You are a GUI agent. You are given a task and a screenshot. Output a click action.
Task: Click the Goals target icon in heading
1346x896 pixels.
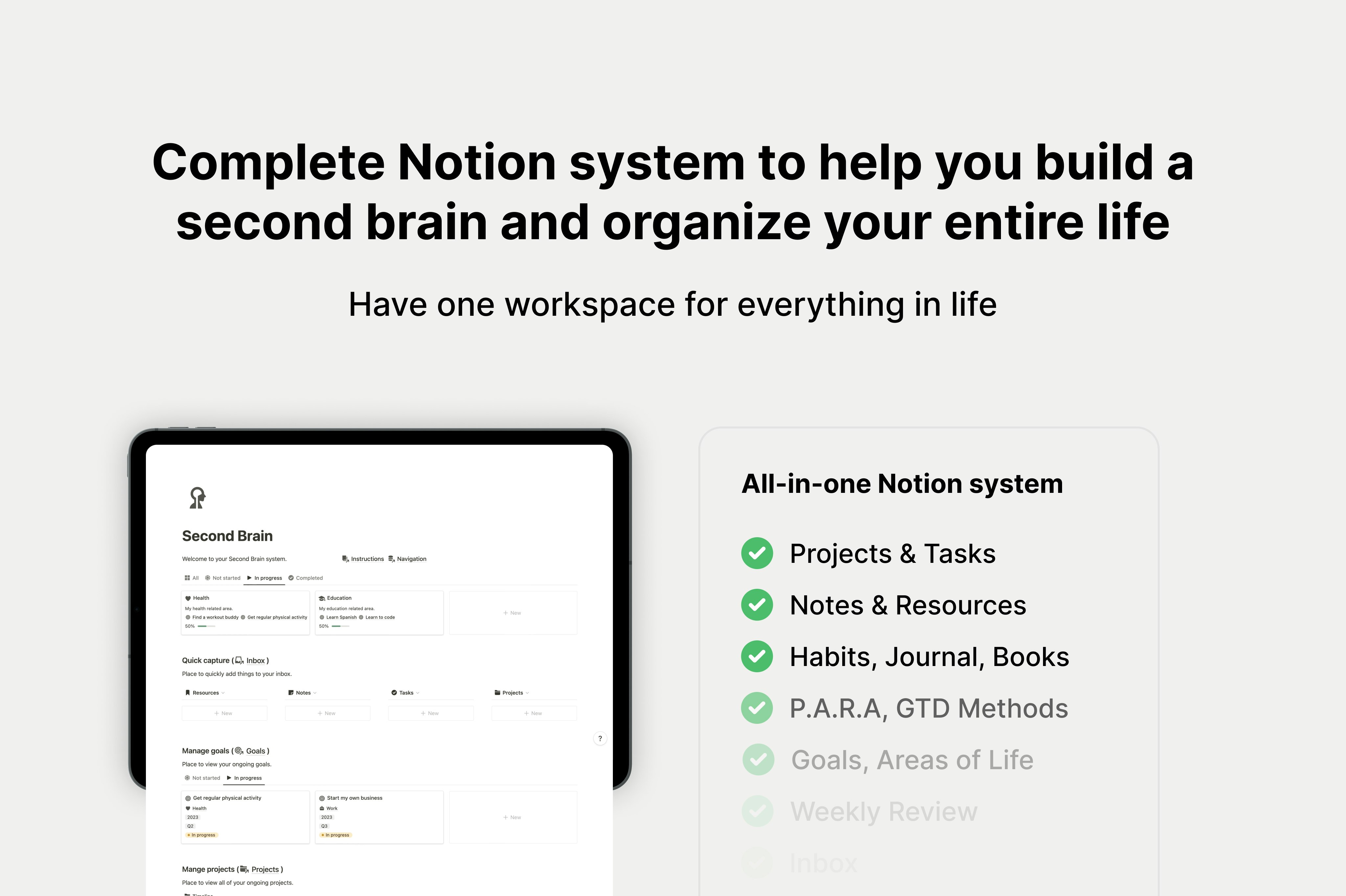point(239,751)
